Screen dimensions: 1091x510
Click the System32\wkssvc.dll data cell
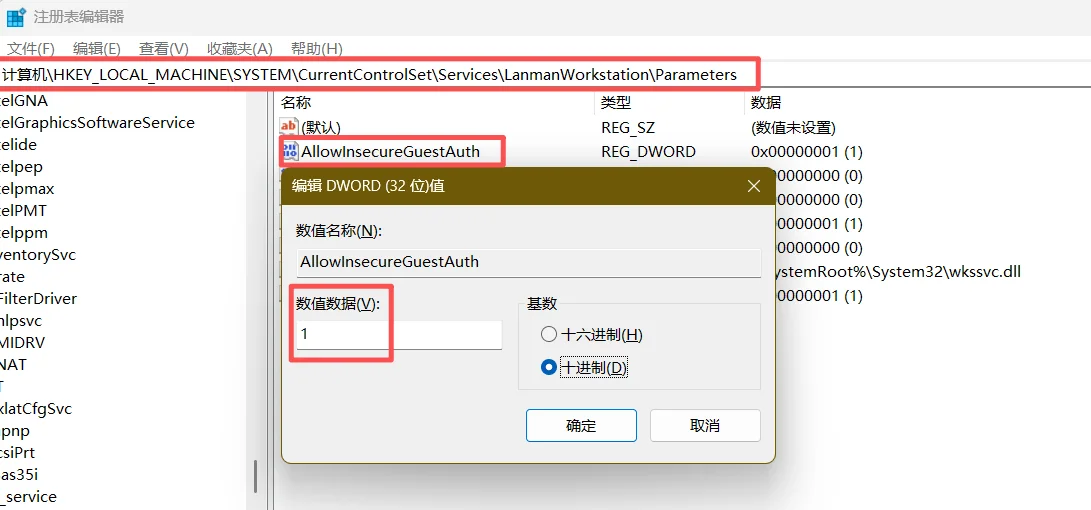pos(898,272)
